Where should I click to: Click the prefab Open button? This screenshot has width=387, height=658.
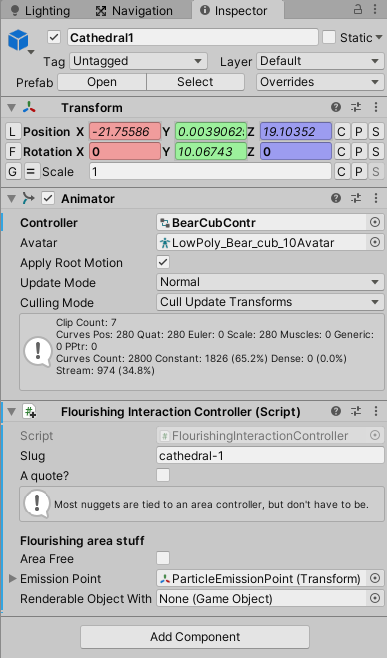pyautogui.click(x=102, y=82)
